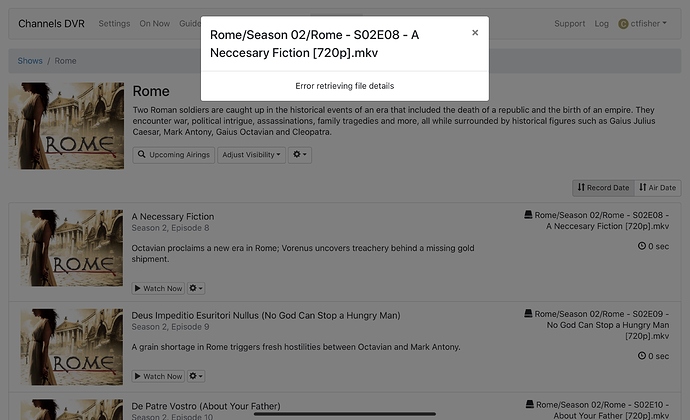
Task: Watch Now for Deus Impeditio Esuritori Nullus
Action: click(x=158, y=377)
